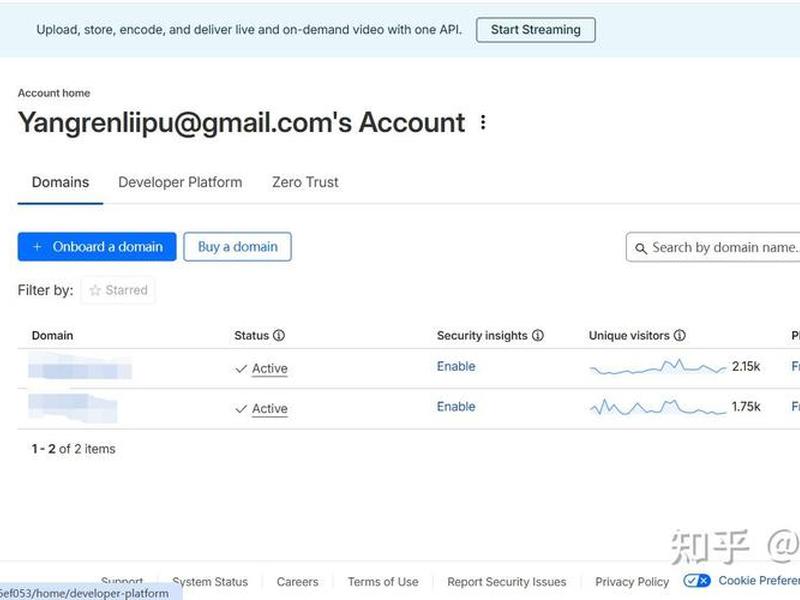The image size is (800, 600).
Task: Click the Start Streaming button
Action: point(536,30)
